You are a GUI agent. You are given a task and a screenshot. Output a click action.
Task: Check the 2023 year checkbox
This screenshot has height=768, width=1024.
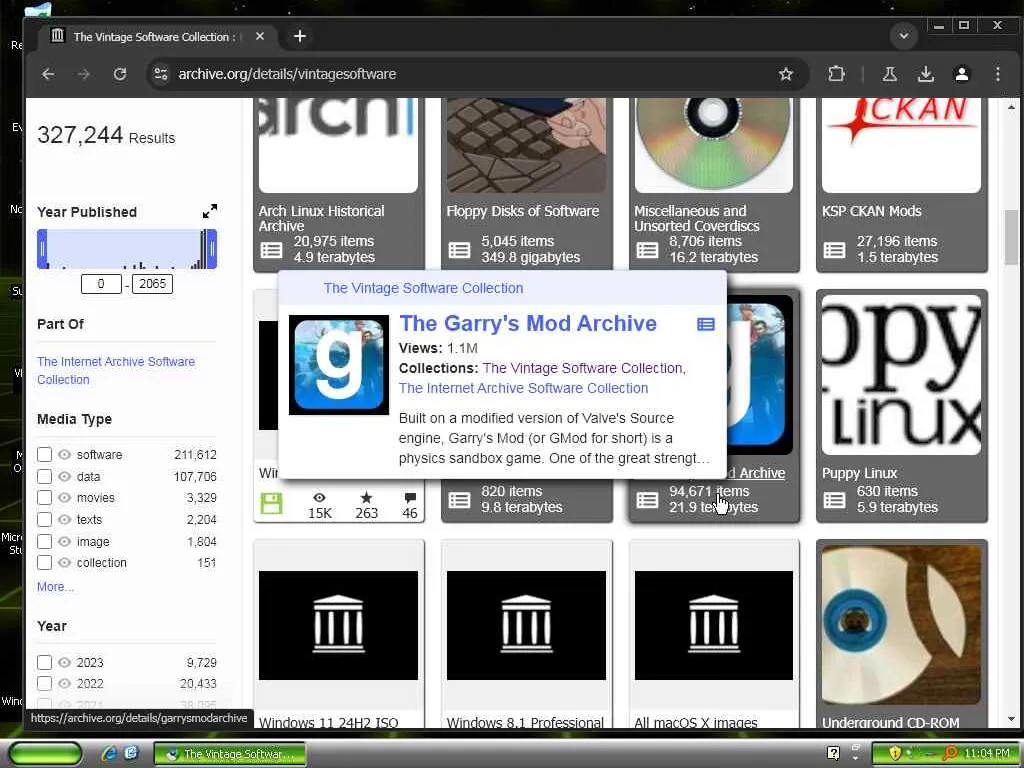(44, 662)
